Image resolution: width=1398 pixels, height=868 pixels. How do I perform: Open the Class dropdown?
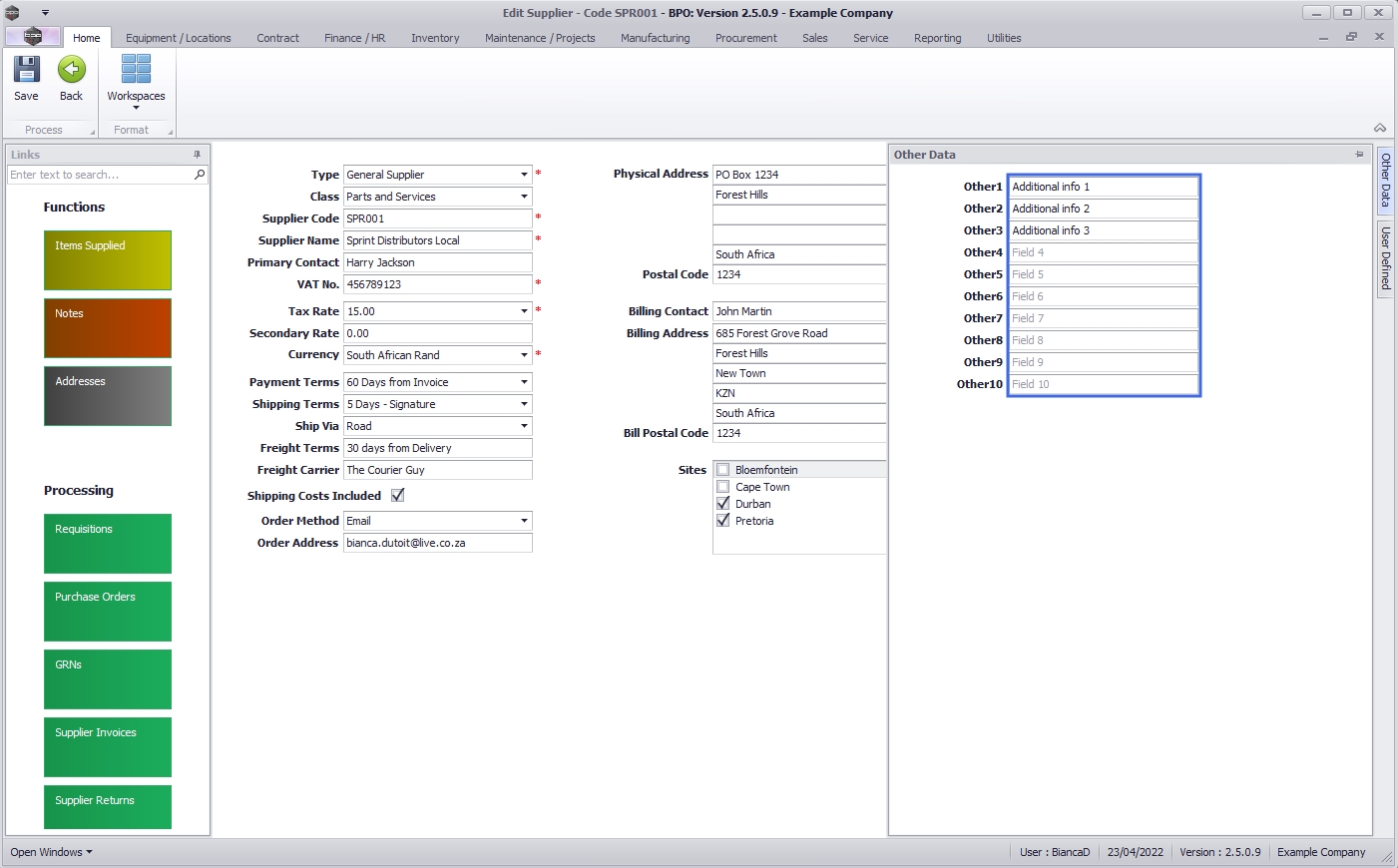pos(524,197)
